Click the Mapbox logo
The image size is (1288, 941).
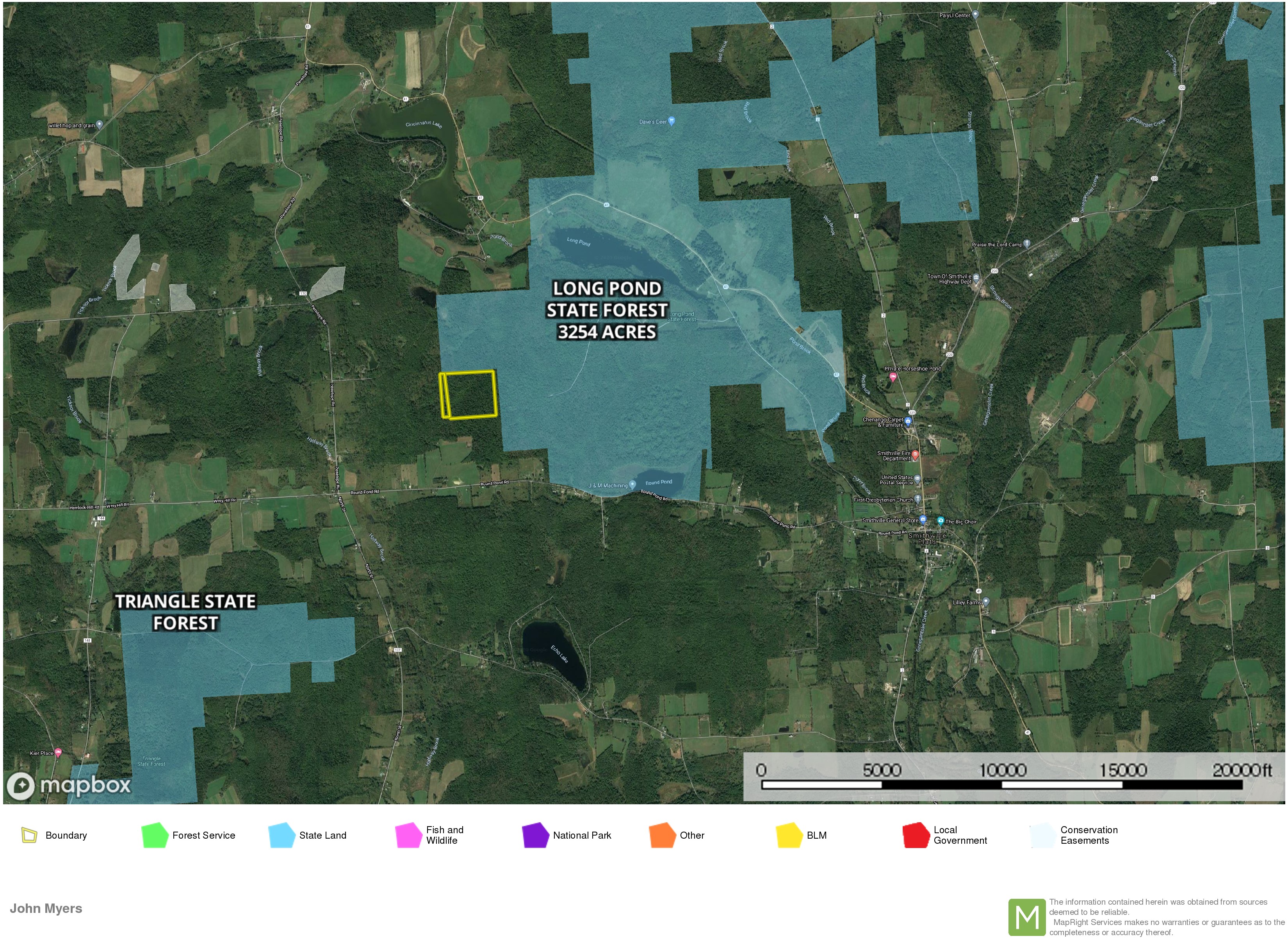[68, 786]
